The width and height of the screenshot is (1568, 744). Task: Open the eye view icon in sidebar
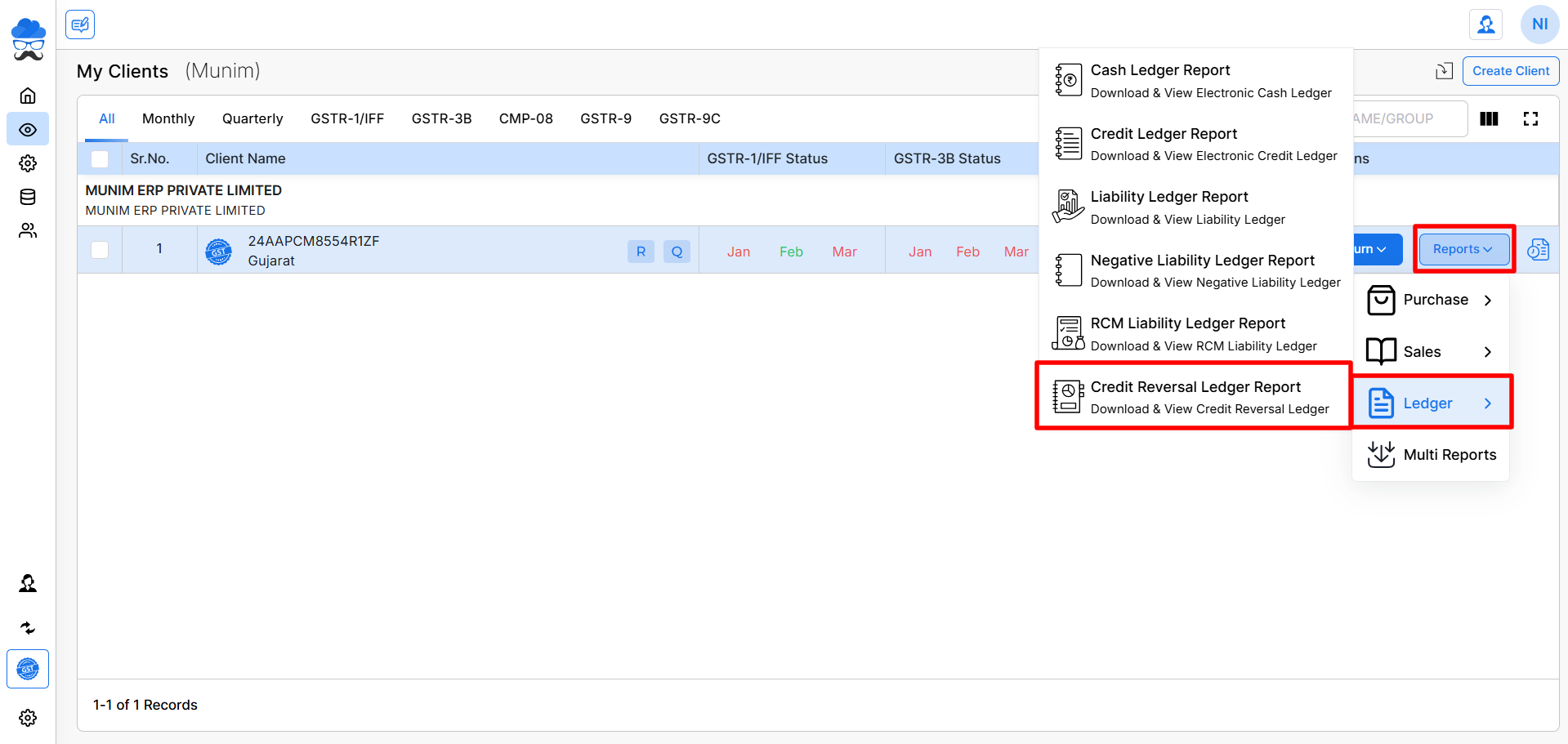[28, 130]
